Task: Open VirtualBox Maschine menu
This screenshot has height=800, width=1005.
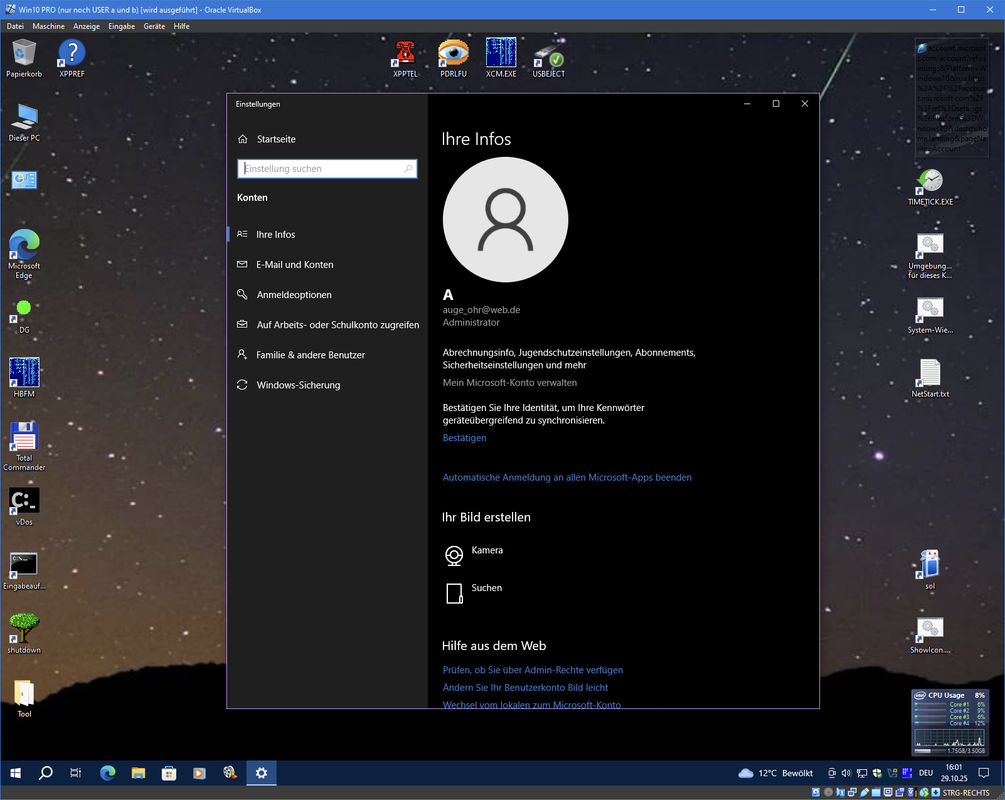Action: click(x=48, y=26)
